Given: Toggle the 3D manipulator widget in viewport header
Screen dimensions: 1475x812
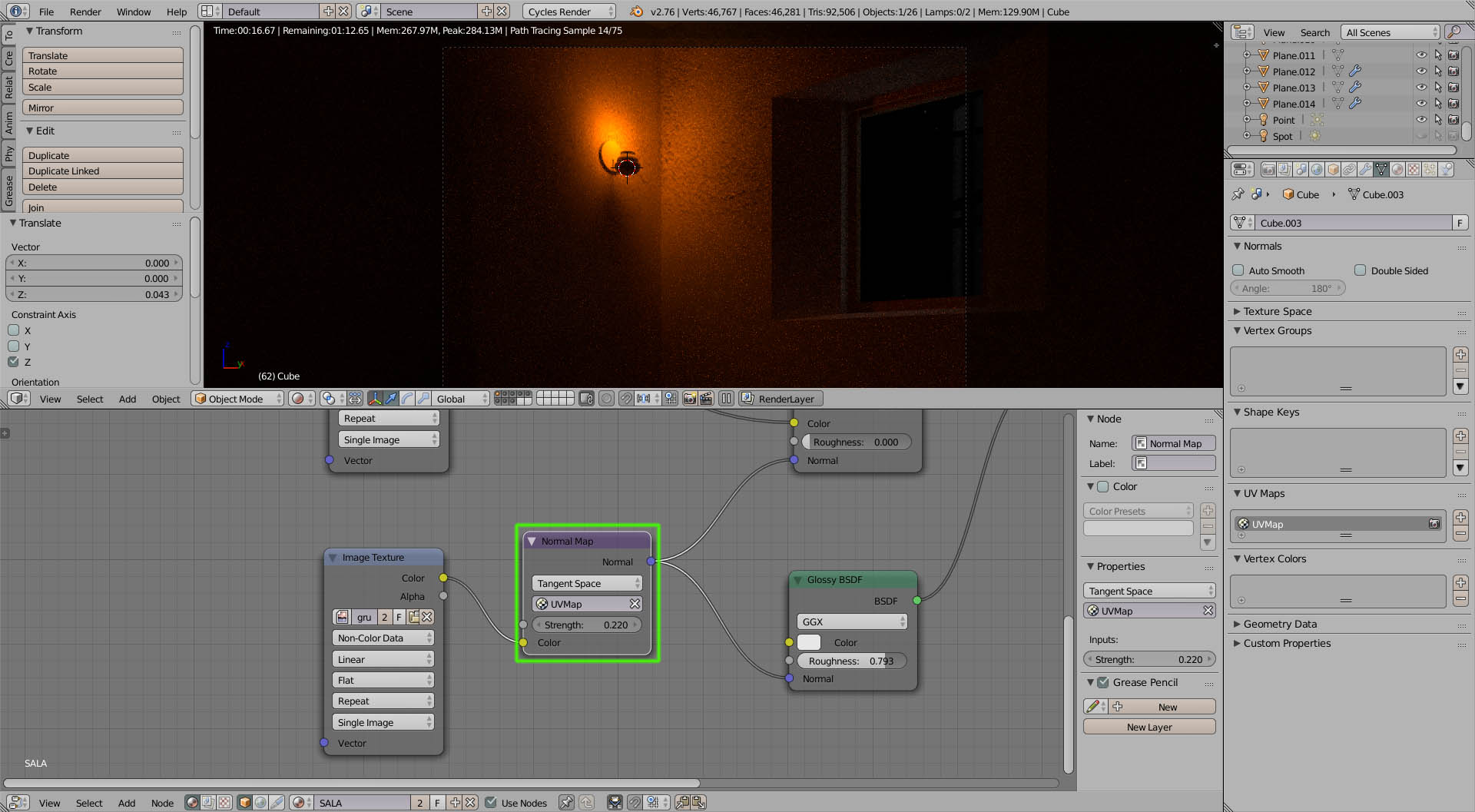Looking at the screenshot, I should pos(375,399).
